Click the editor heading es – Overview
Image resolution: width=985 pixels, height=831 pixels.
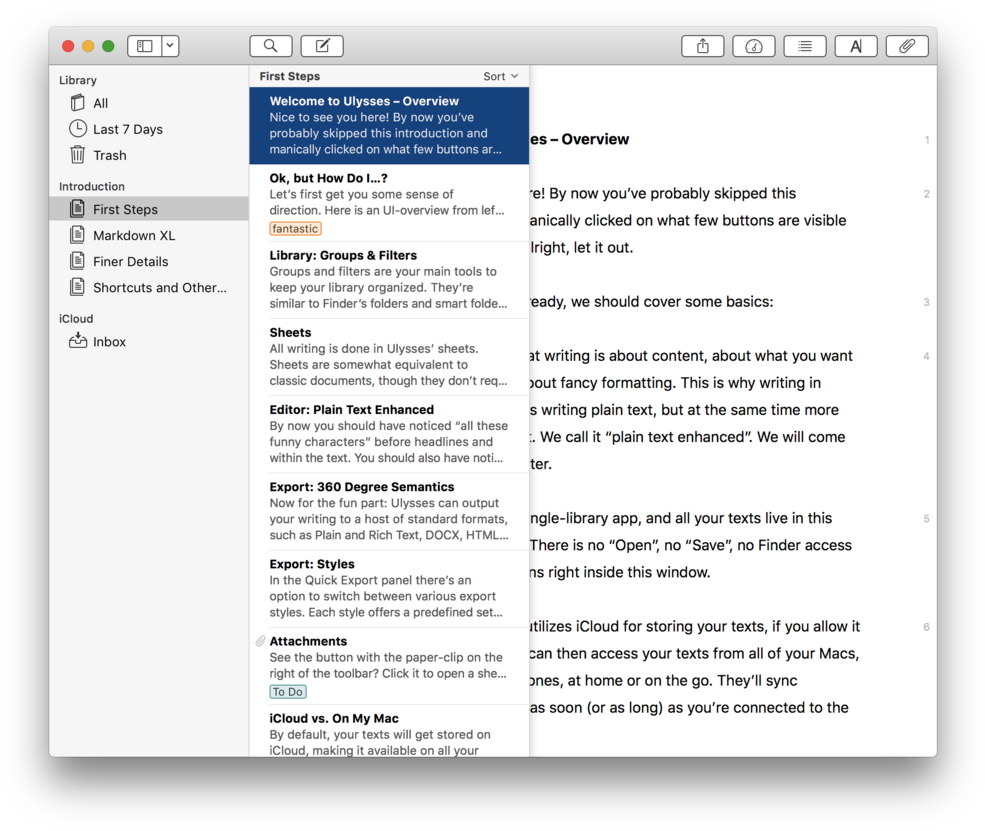click(579, 139)
